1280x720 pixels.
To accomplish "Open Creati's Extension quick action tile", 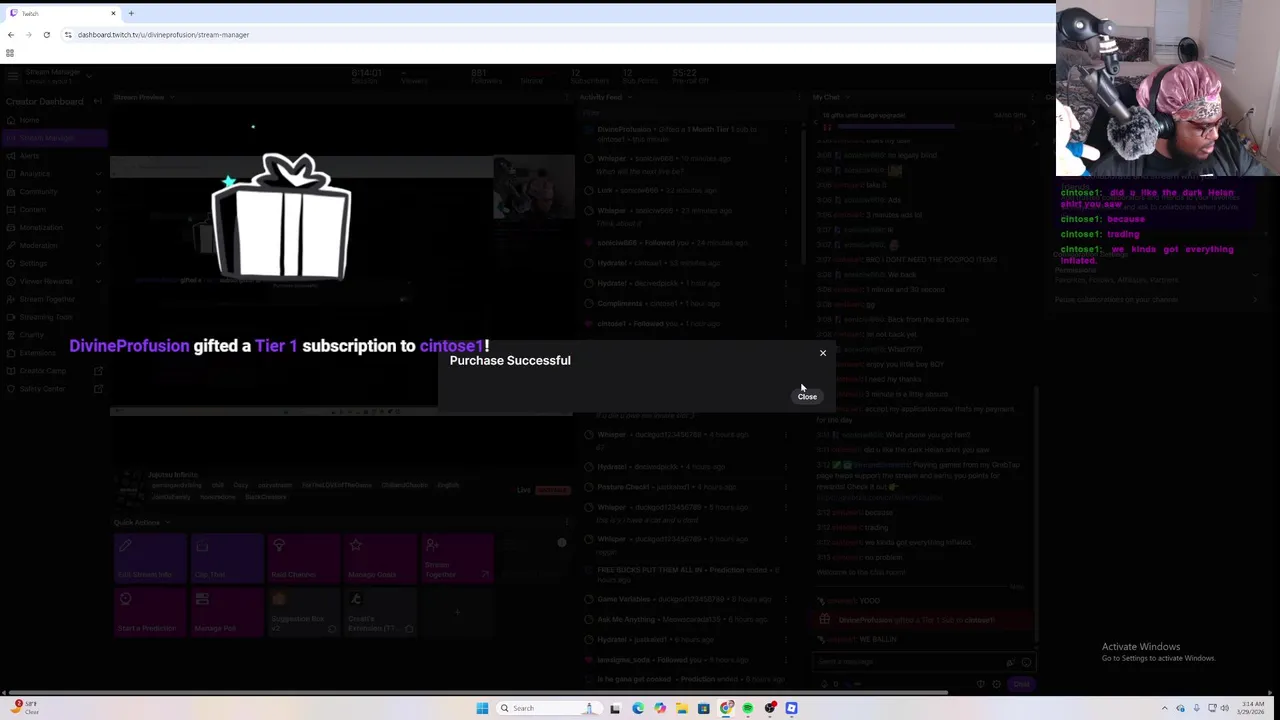I will point(381,612).
